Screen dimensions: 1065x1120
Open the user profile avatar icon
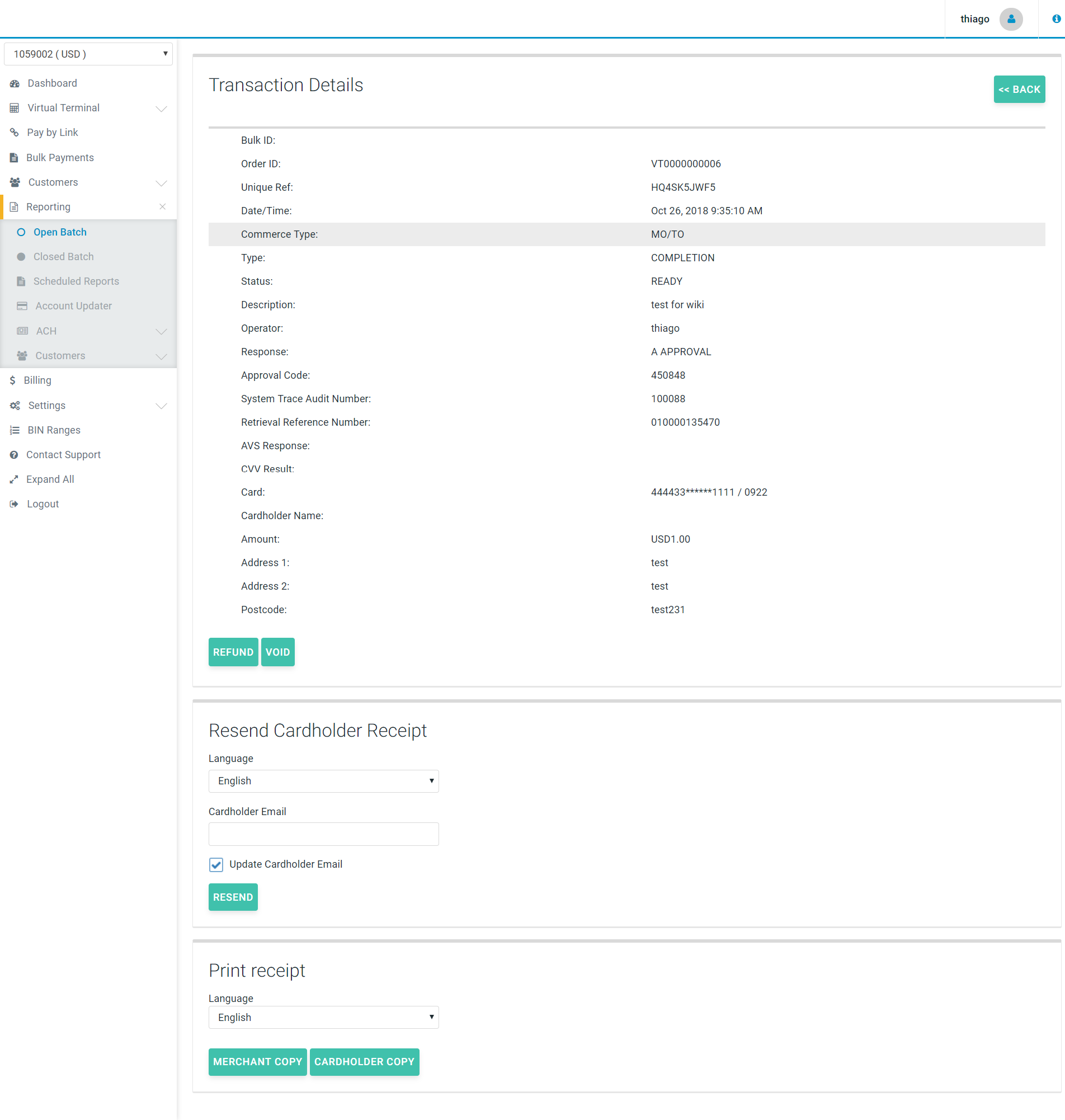1011,19
